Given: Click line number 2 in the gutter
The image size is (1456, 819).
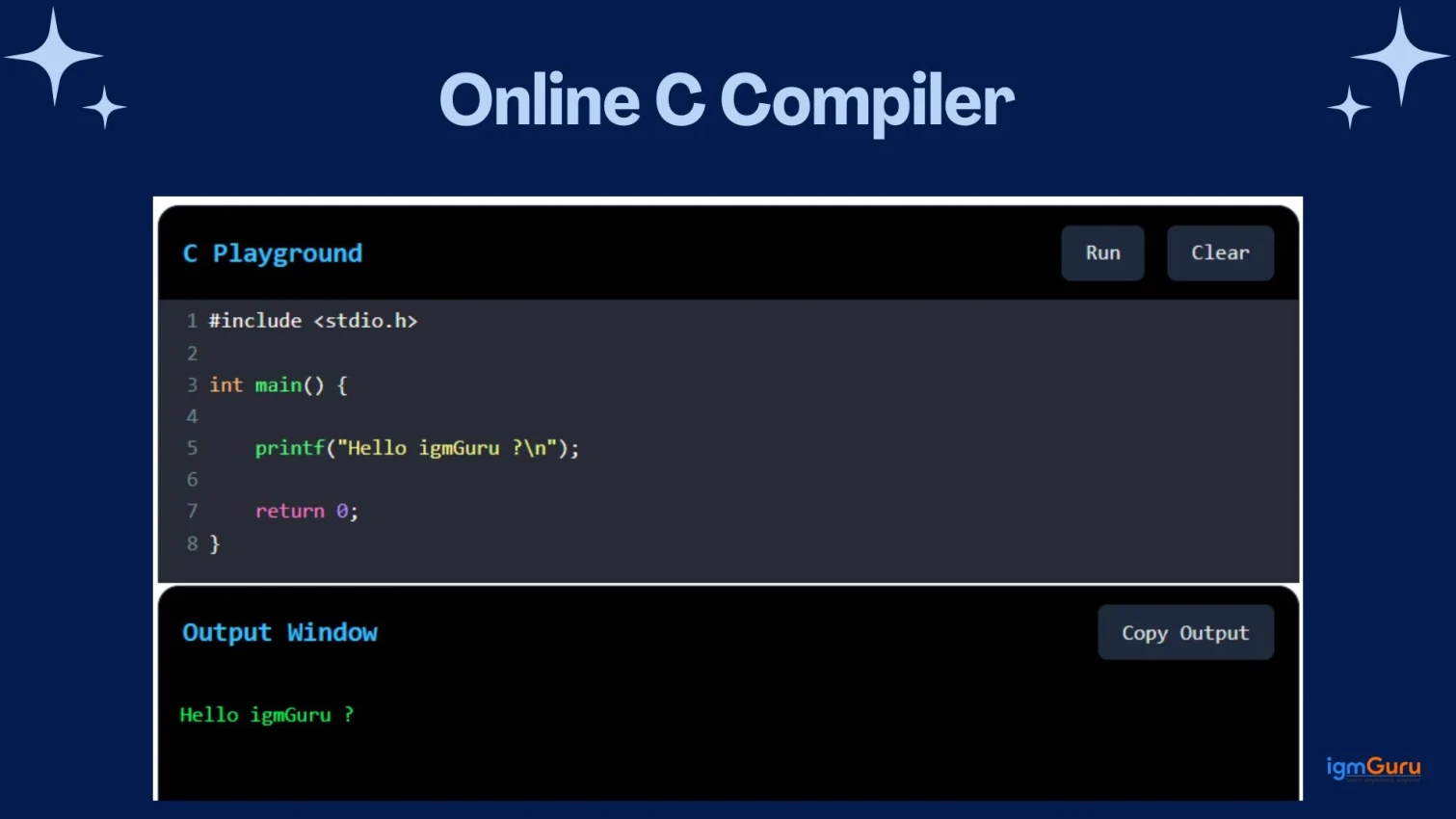Looking at the screenshot, I should [x=192, y=354].
